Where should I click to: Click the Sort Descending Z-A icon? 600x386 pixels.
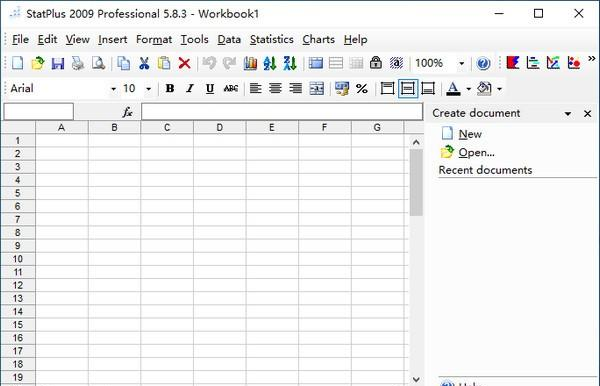point(290,63)
